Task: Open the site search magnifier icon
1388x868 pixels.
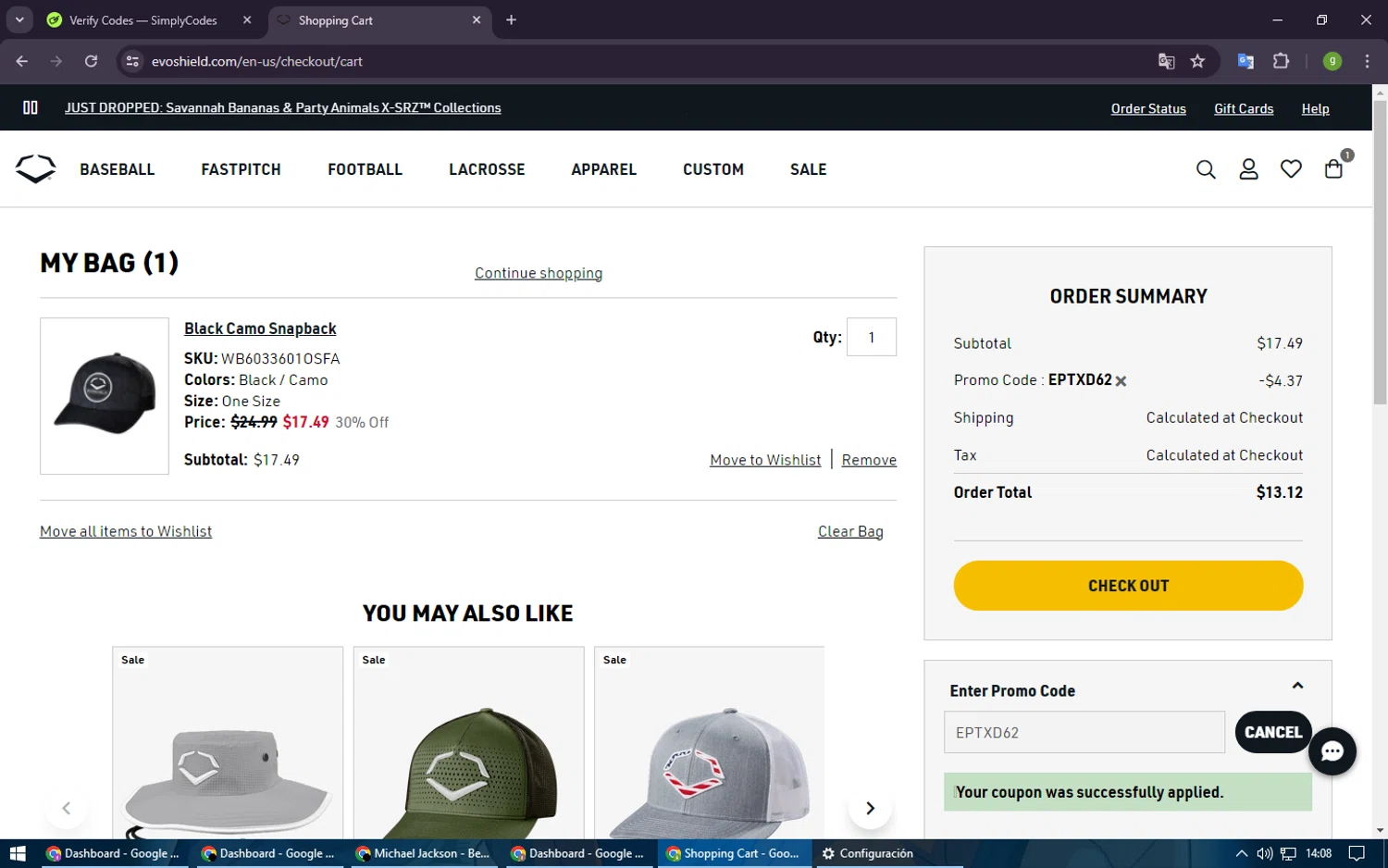Action: pos(1206,169)
